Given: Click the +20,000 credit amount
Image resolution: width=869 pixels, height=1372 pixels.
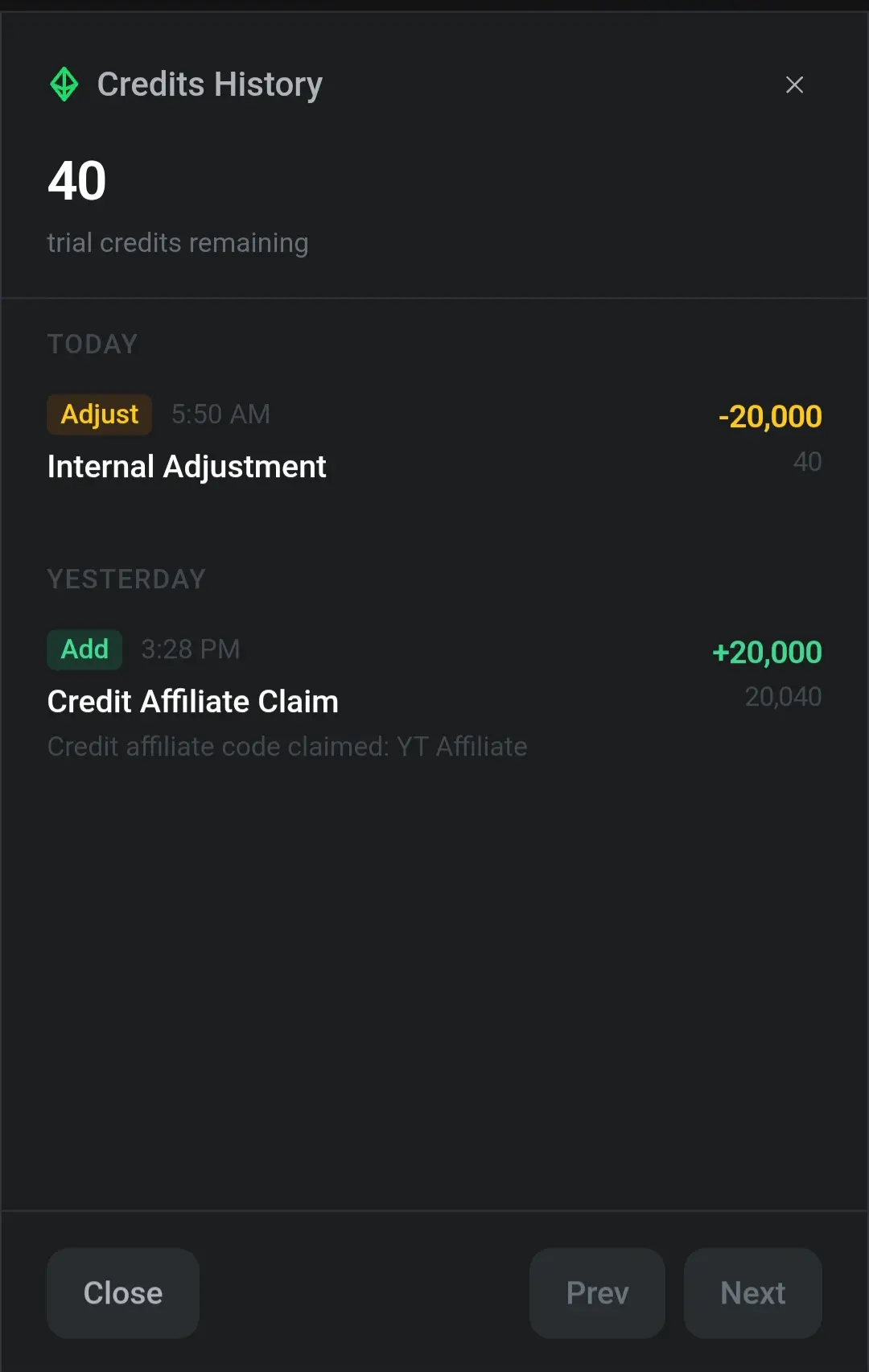Looking at the screenshot, I should coord(767,653).
